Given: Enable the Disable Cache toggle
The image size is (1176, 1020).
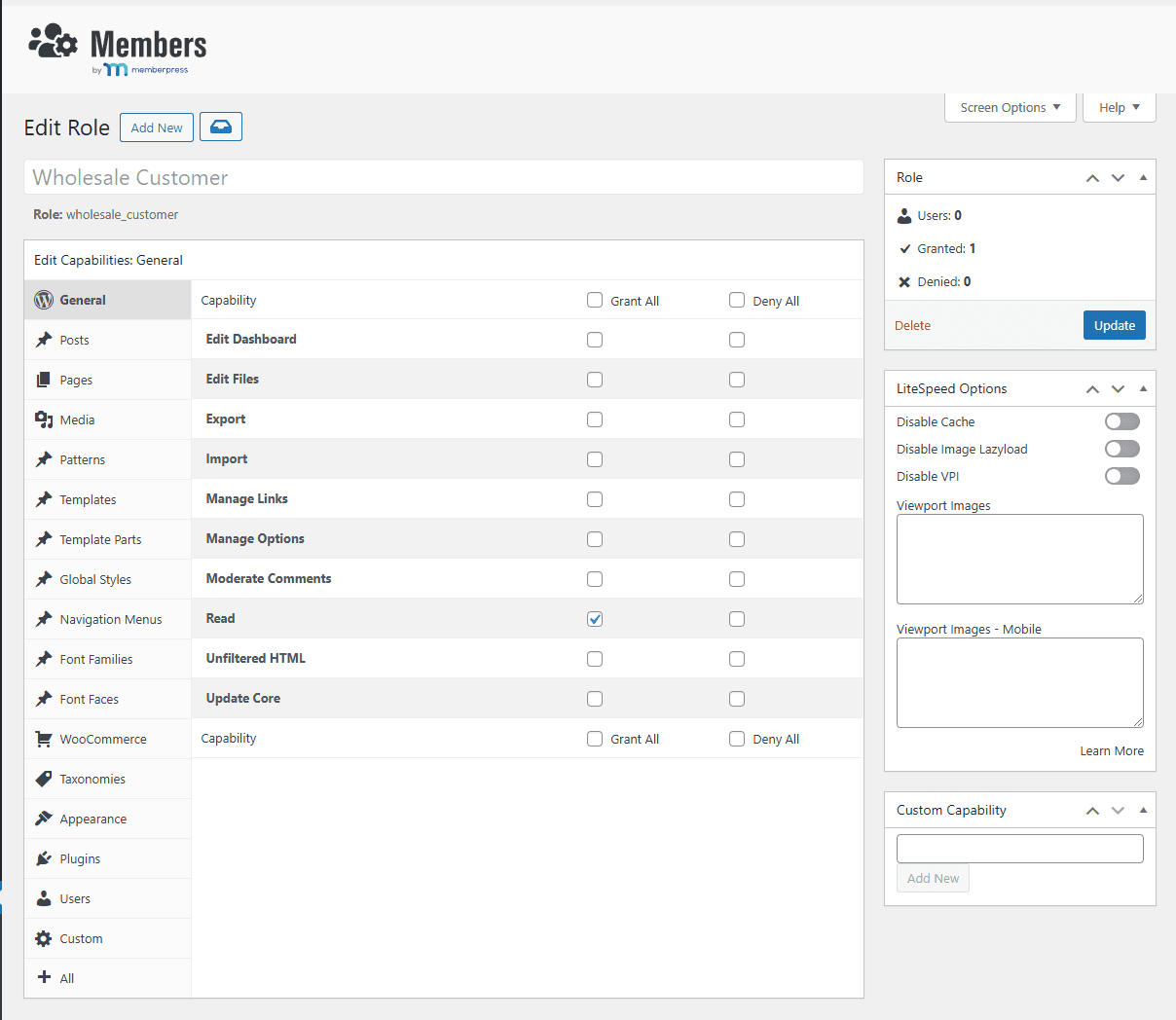Looking at the screenshot, I should 1121,421.
